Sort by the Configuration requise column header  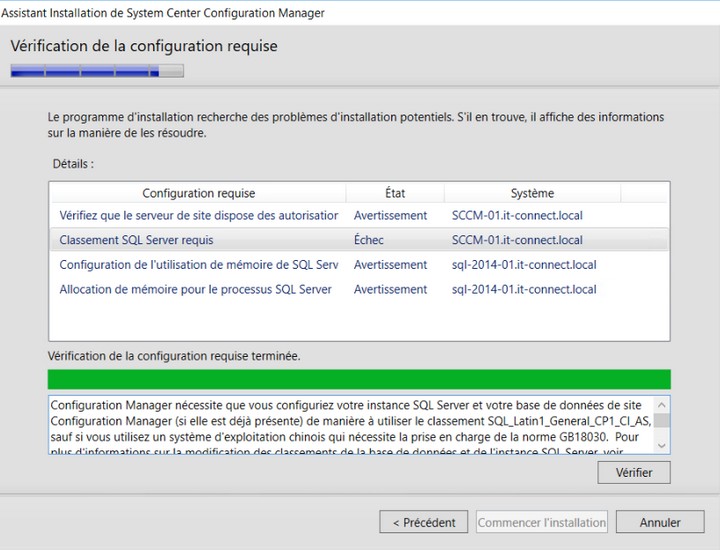coord(198,193)
